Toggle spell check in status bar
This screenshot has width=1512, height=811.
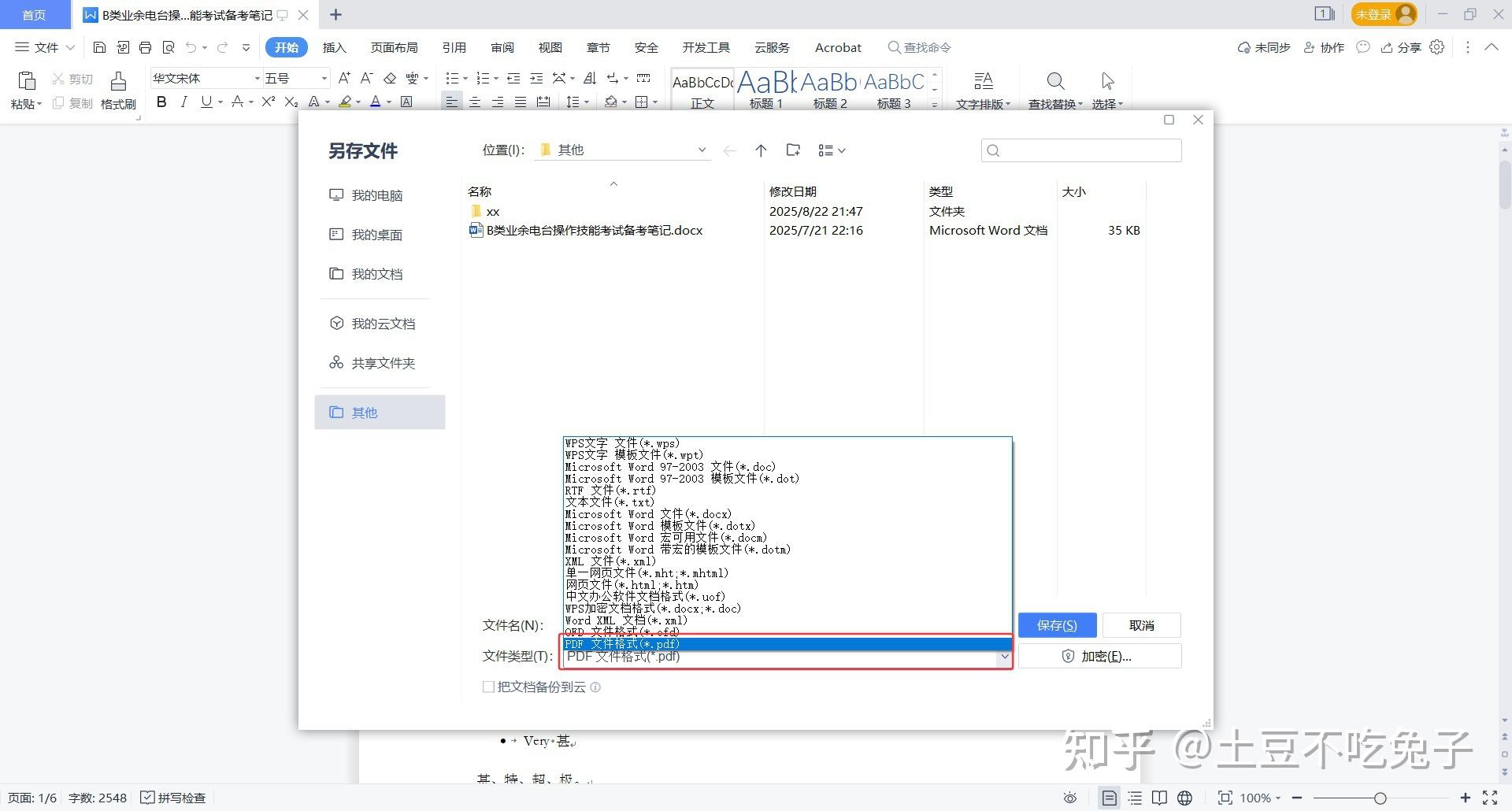[x=173, y=798]
